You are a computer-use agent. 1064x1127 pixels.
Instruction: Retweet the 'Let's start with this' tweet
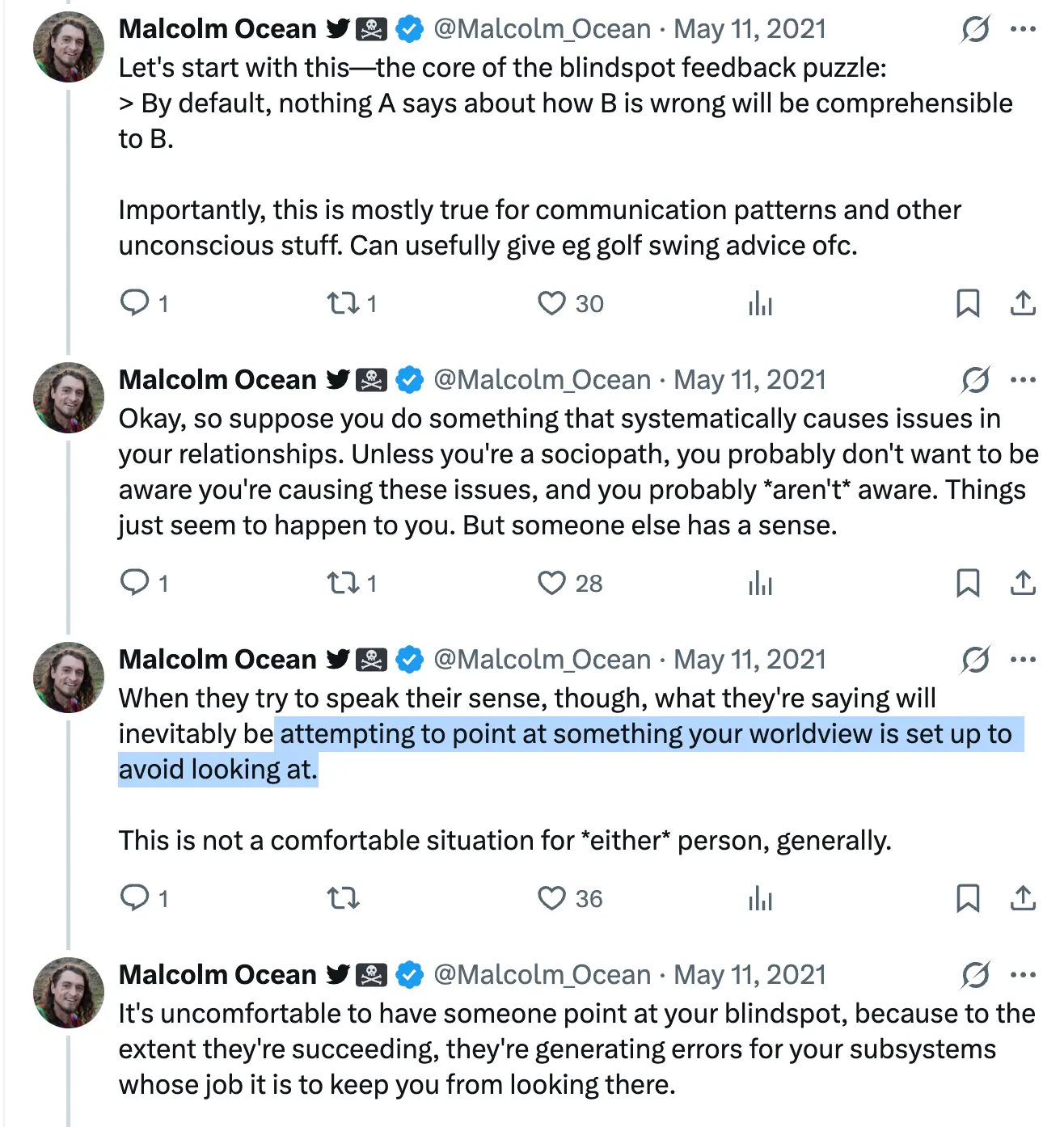(x=343, y=303)
